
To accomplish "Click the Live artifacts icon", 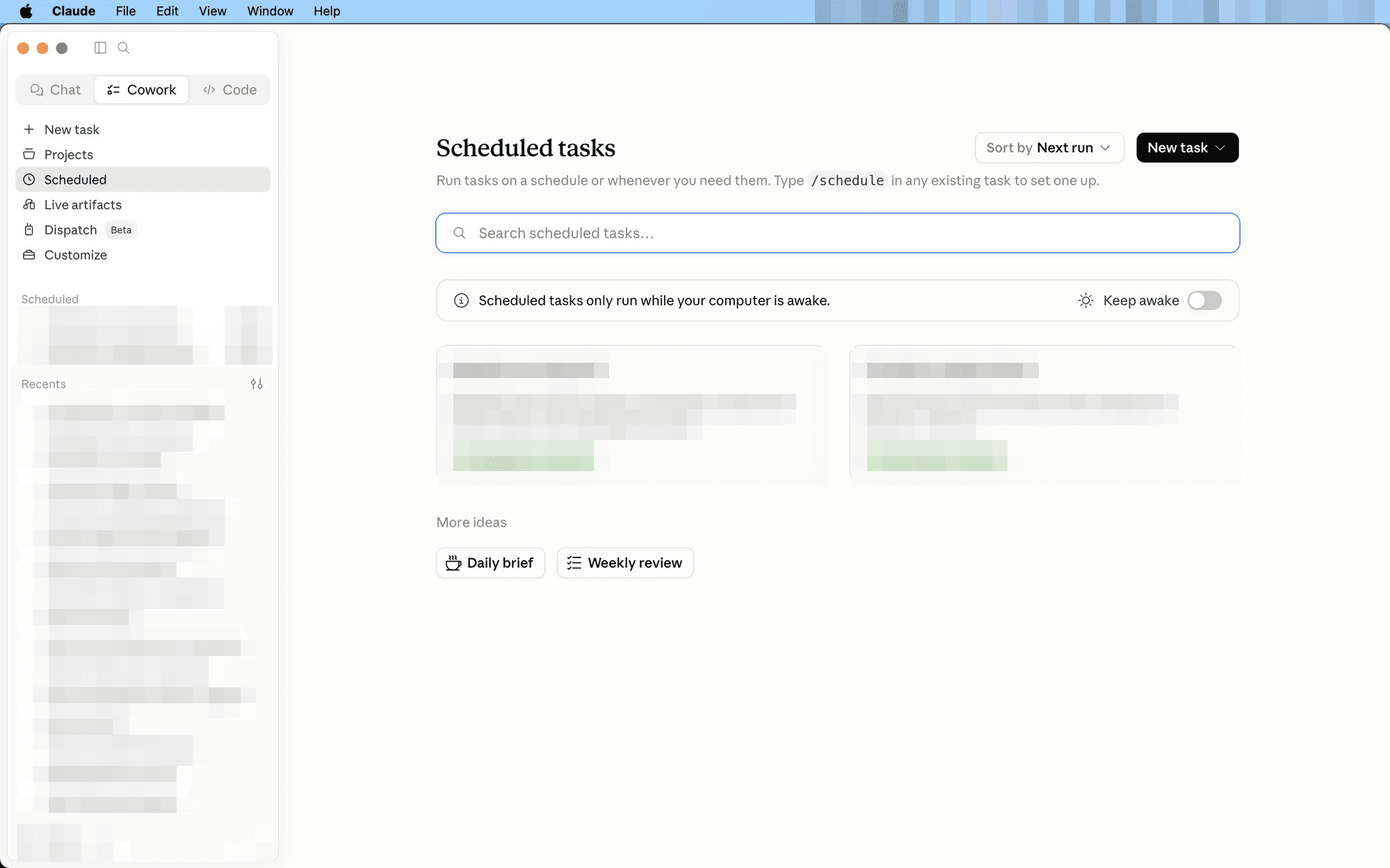I will click(x=29, y=204).
